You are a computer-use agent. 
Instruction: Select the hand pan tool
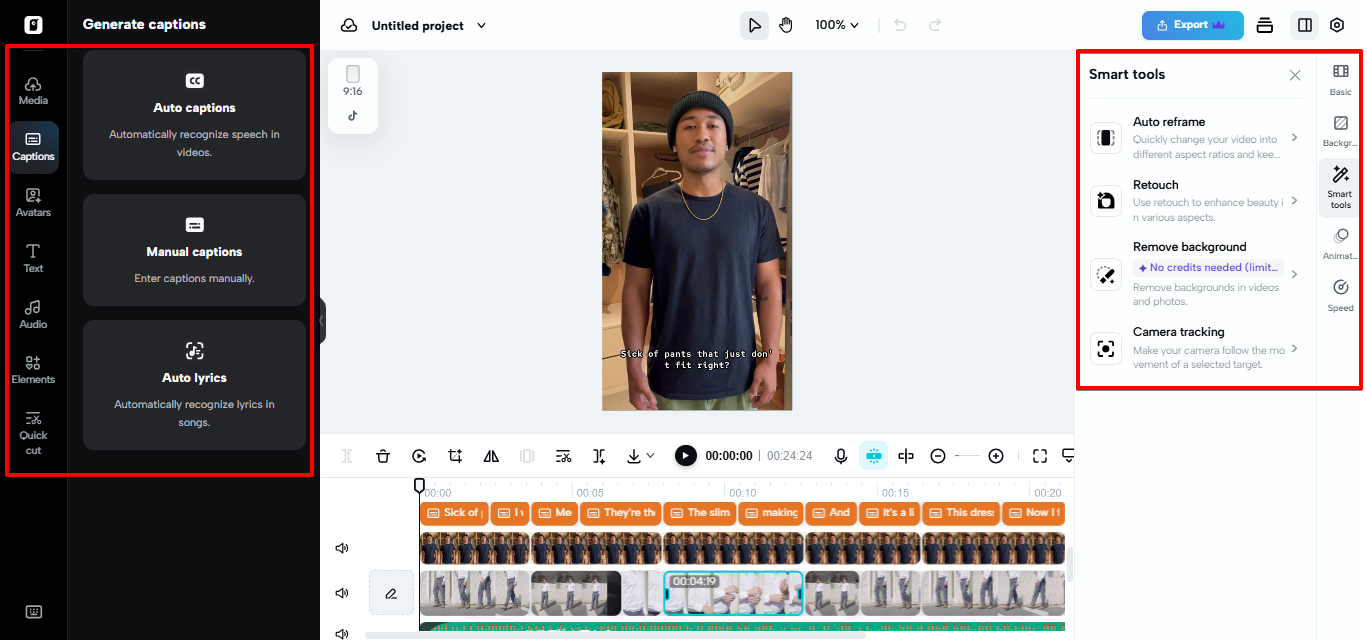point(786,25)
